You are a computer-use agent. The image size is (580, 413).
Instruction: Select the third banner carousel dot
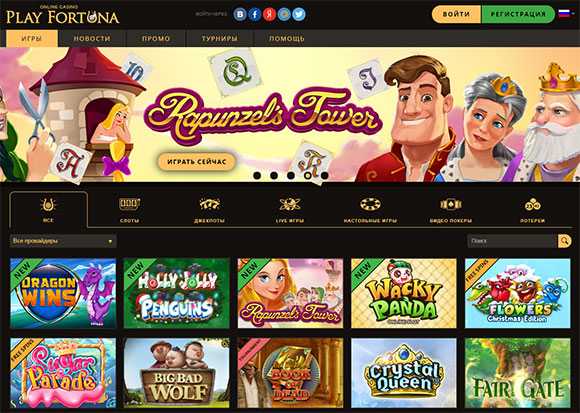point(291,175)
